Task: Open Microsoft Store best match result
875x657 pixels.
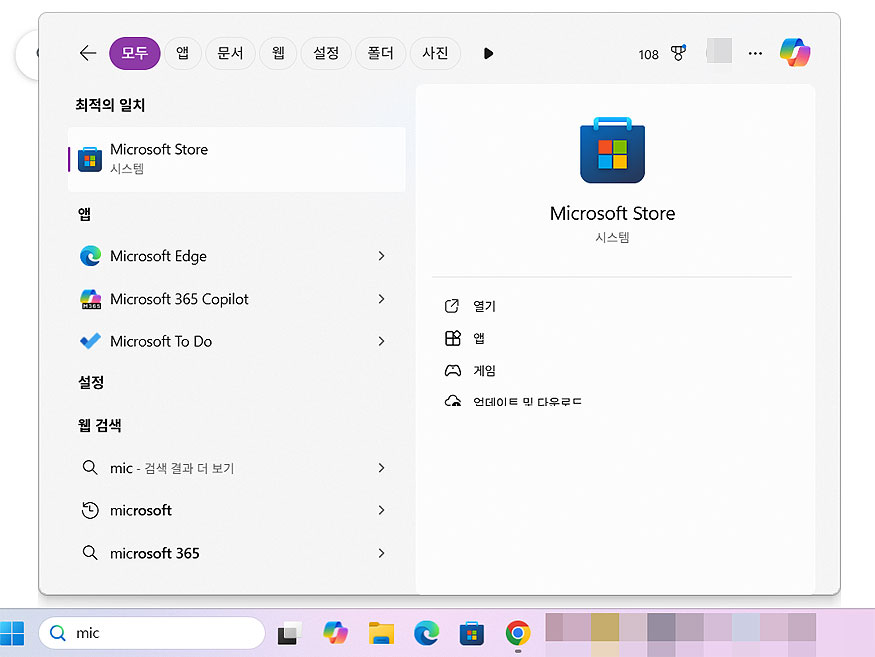Action: [237, 159]
